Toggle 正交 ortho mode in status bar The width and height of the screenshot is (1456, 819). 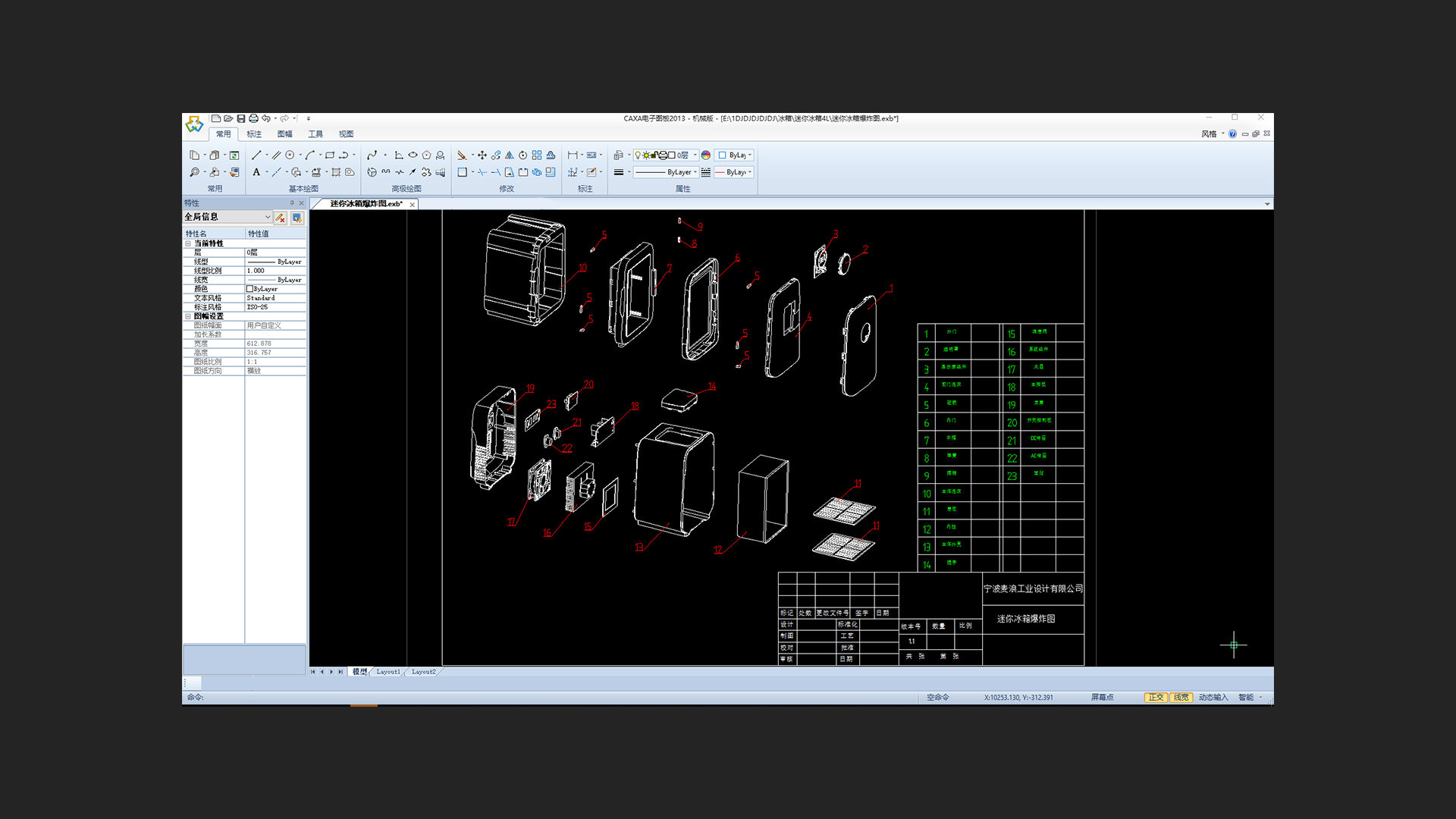pyautogui.click(x=1156, y=697)
